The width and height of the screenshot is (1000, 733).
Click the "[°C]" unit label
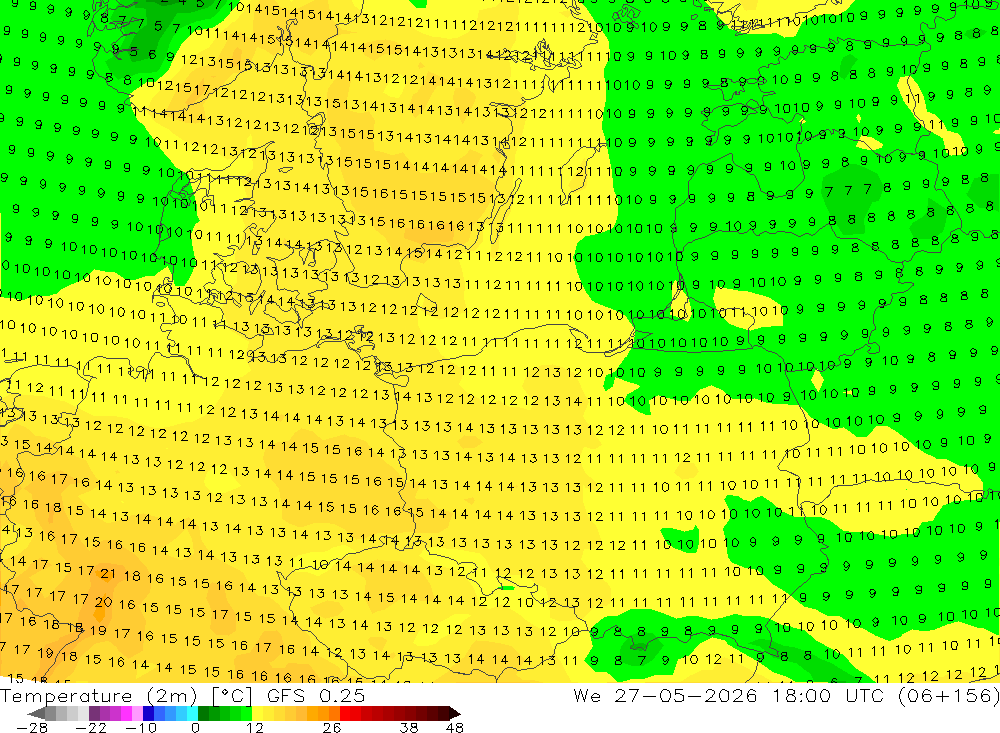coord(232,695)
